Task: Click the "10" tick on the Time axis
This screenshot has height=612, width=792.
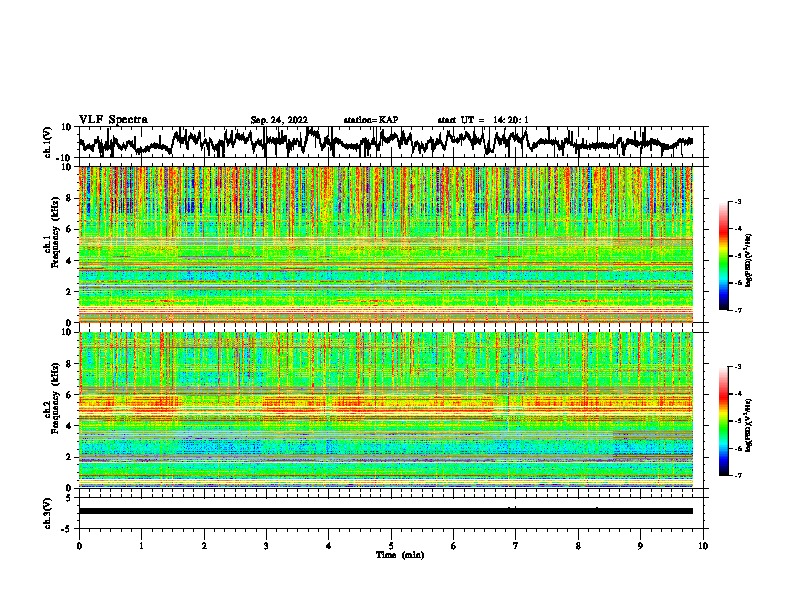Action: 703,546
